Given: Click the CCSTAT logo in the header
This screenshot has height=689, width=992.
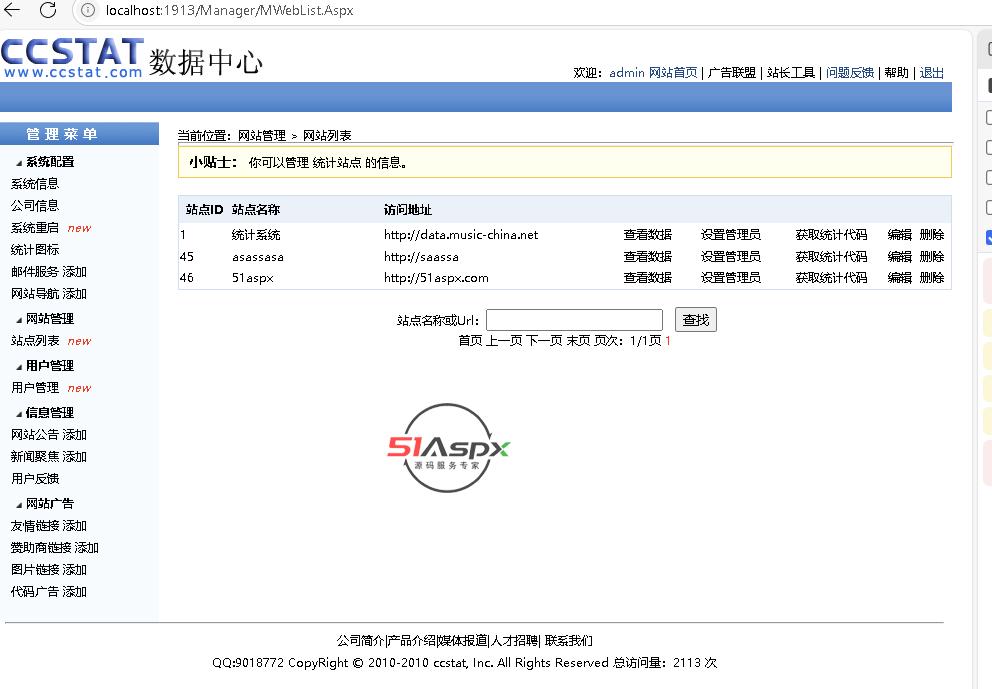Looking at the screenshot, I should click(x=72, y=58).
